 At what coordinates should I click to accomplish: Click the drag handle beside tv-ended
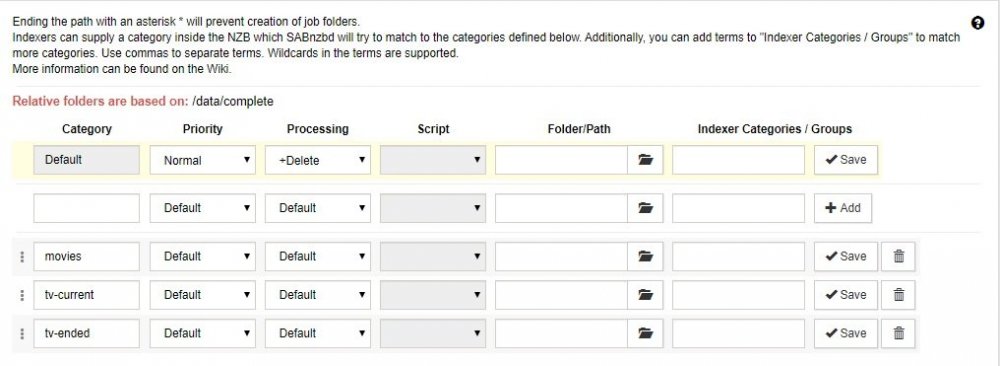coord(22,333)
